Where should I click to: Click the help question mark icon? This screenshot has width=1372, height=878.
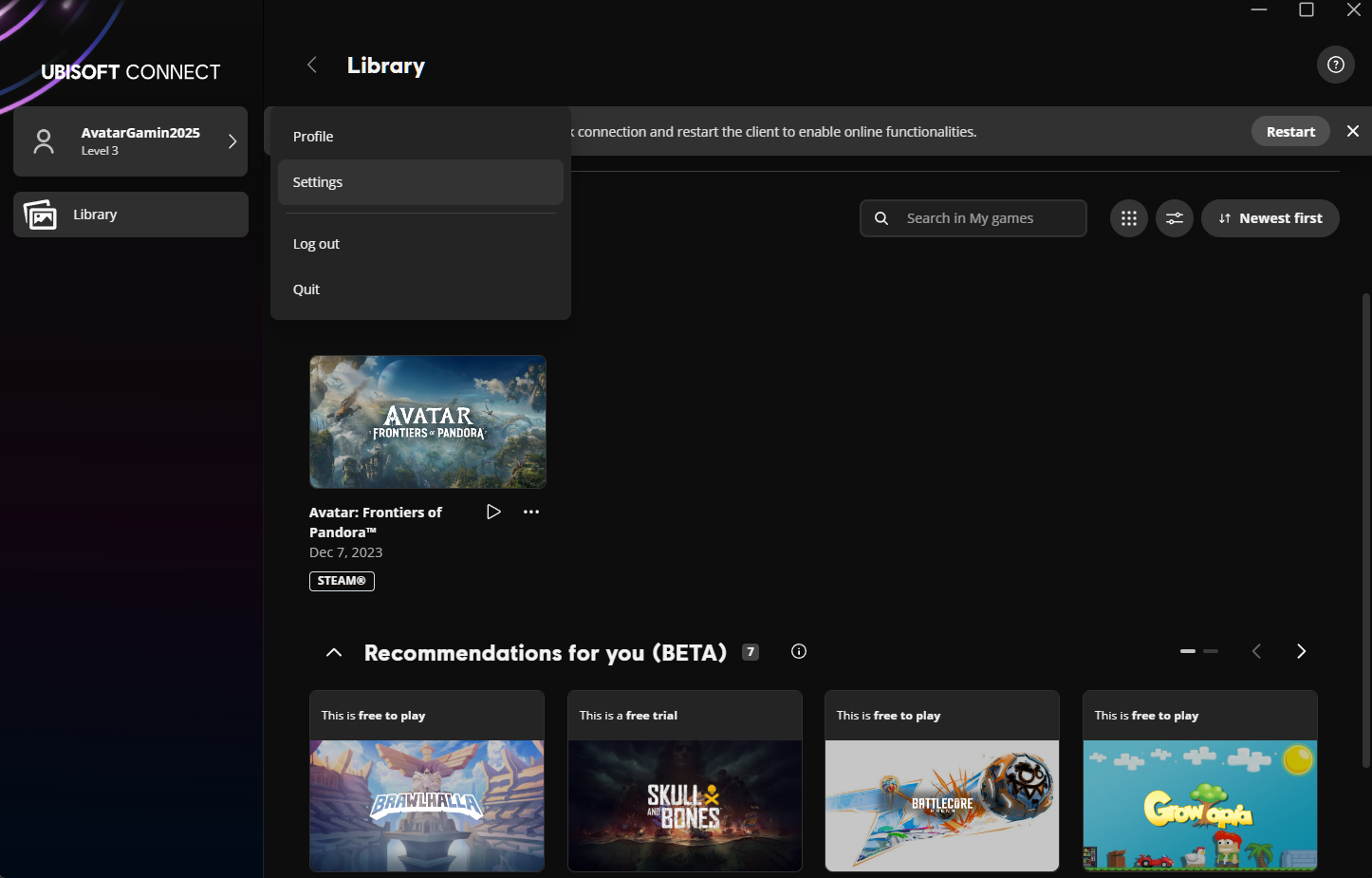click(x=1335, y=65)
